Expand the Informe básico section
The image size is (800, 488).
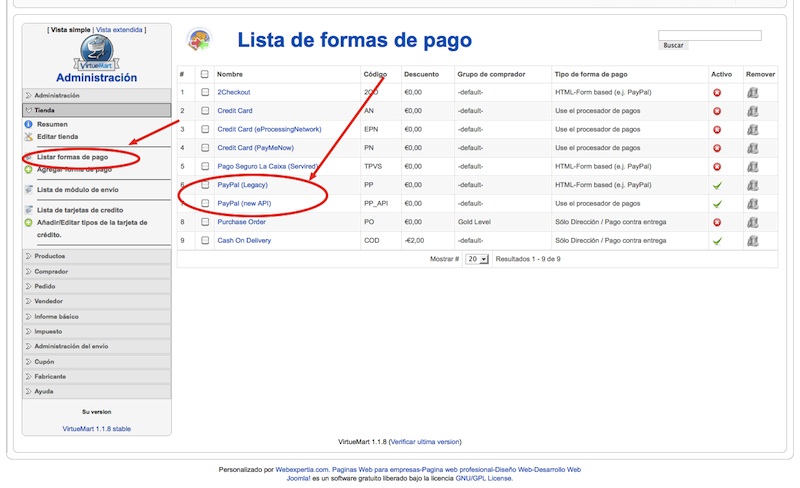pyautogui.click(x=96, y=316)
